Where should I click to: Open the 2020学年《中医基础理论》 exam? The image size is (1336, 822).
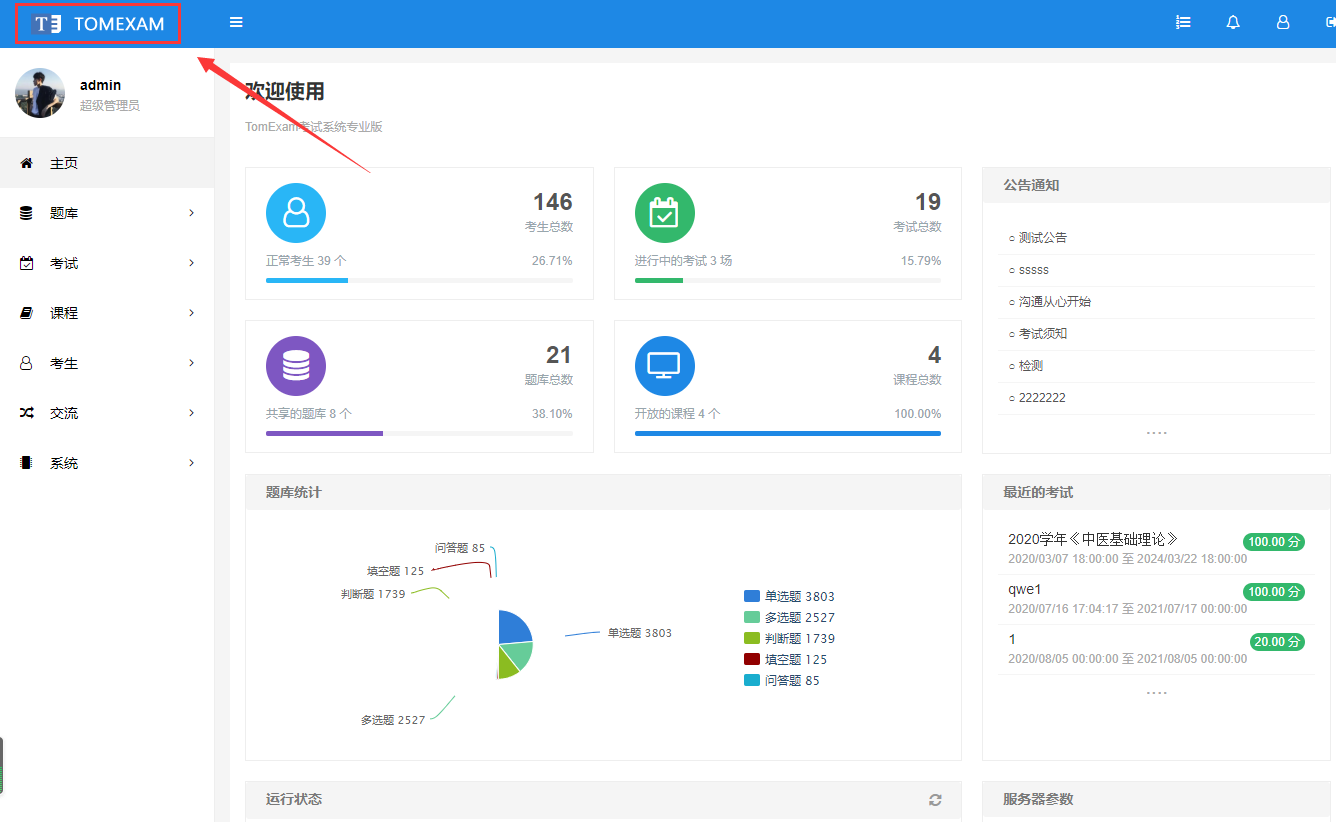click(1093, 539)
